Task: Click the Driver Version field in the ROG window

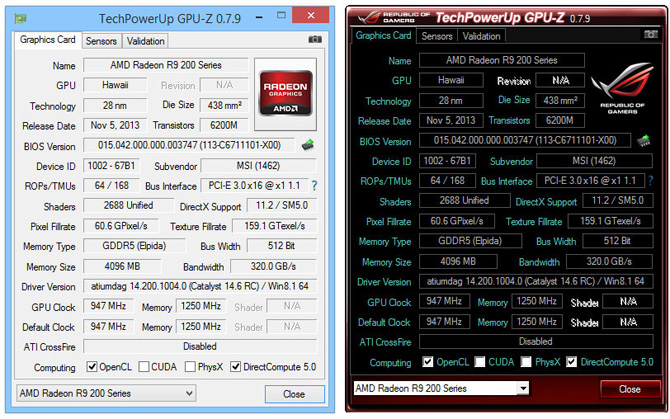Action: click(536, 281)
